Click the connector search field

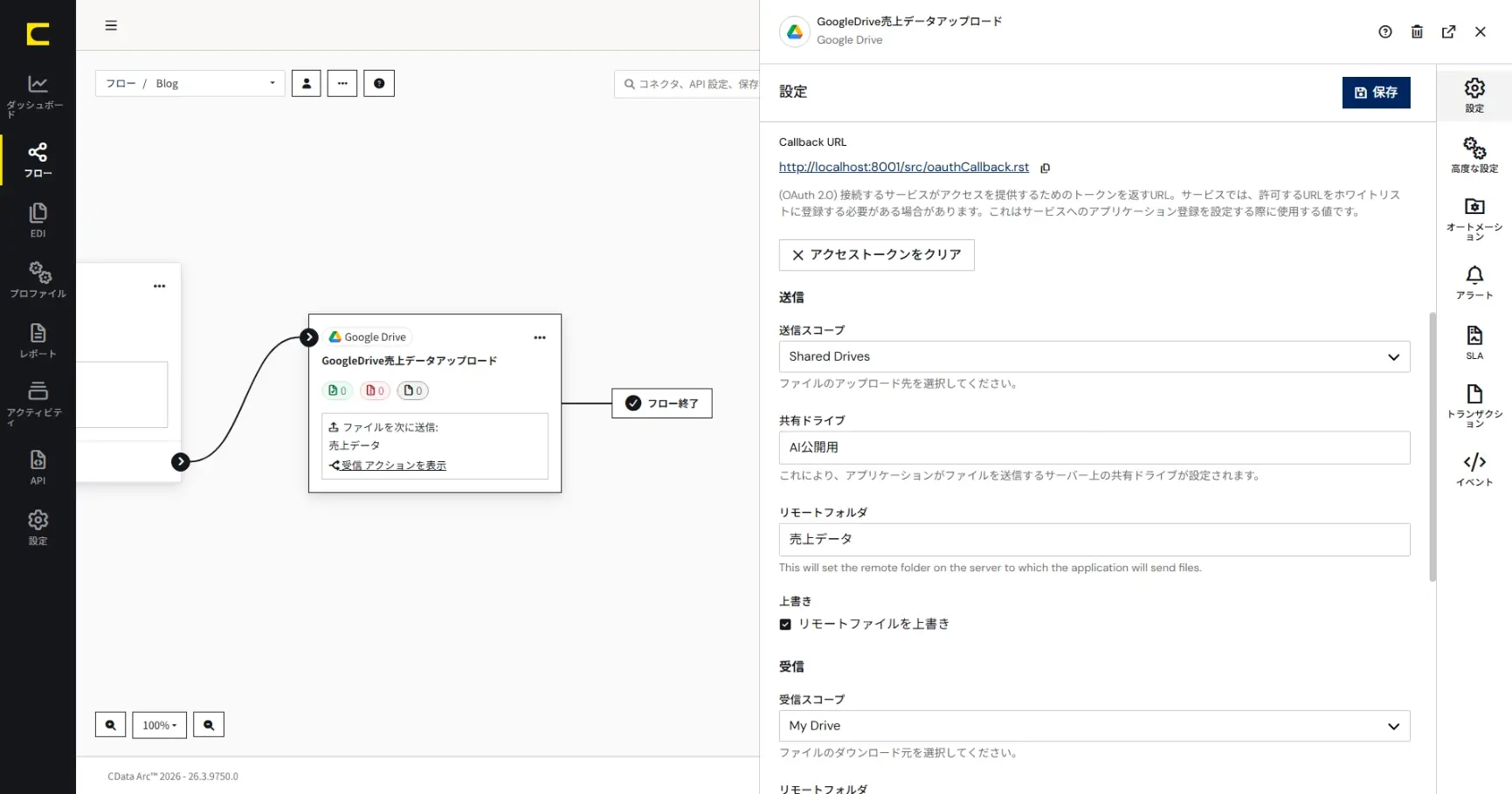point(687,84)
